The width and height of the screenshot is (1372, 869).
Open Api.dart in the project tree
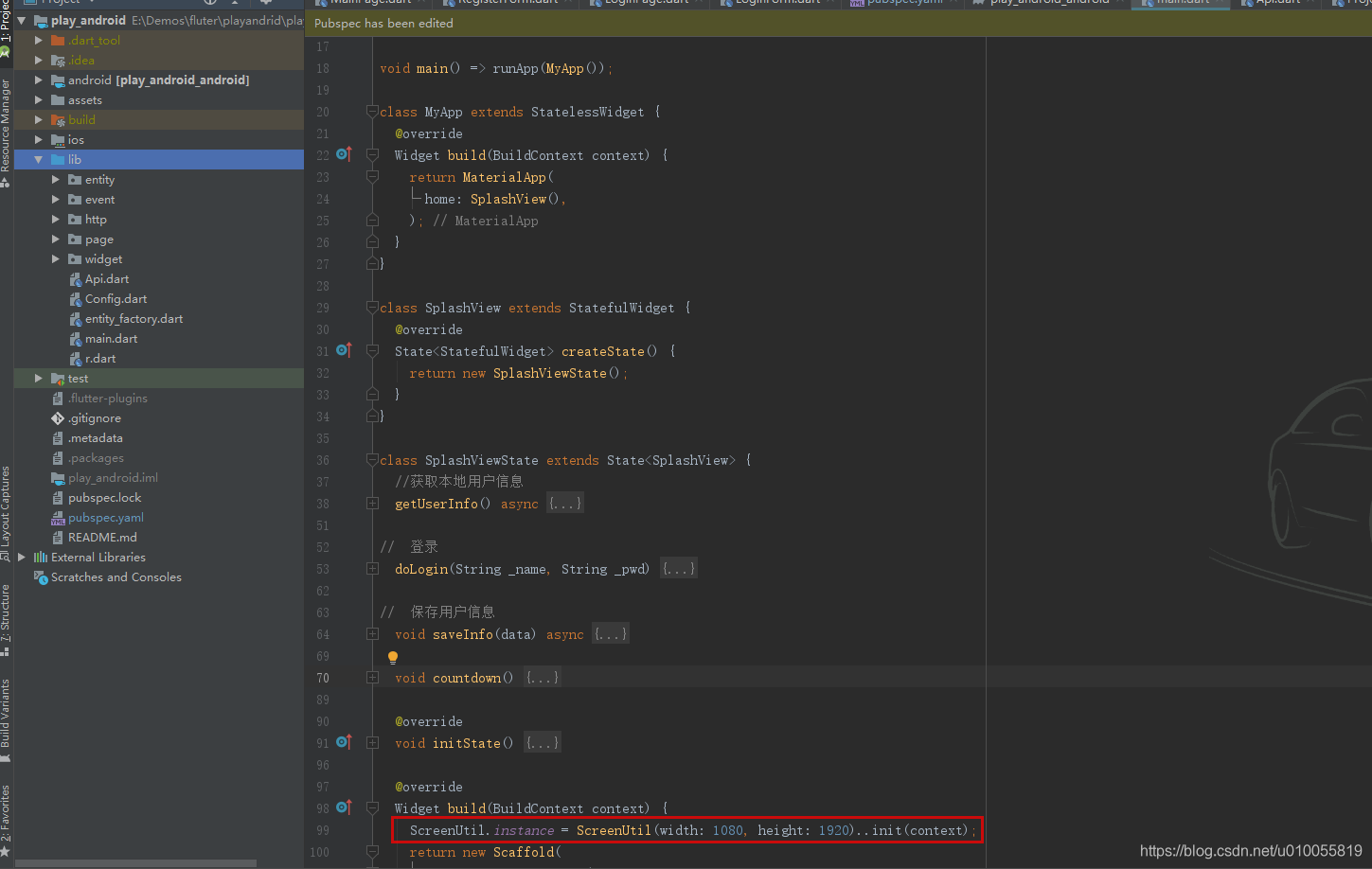click(x=107, y=279)
